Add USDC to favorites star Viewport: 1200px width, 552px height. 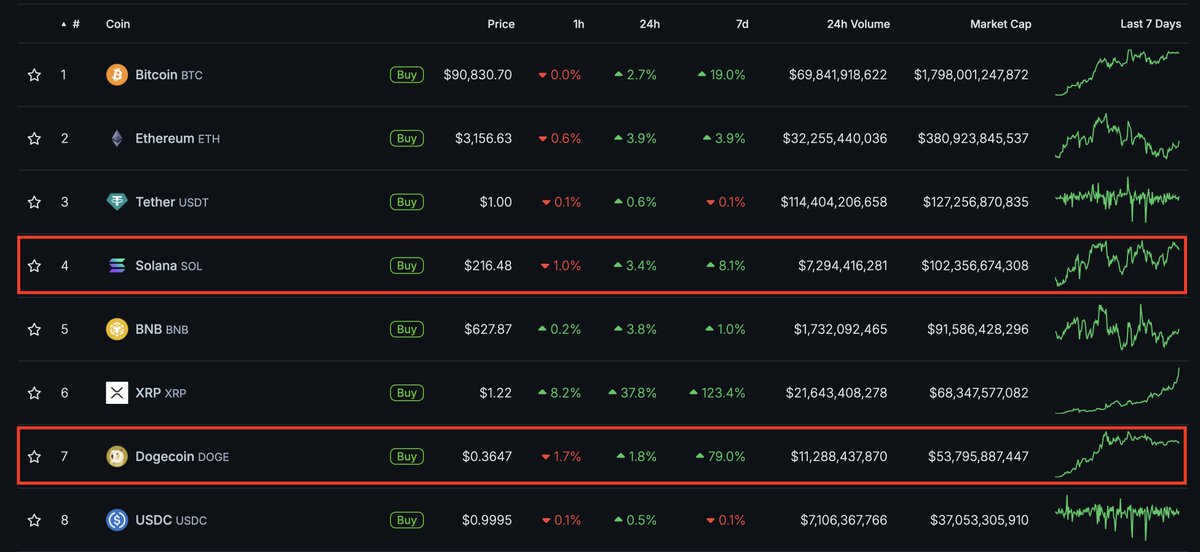click(34, 520)
